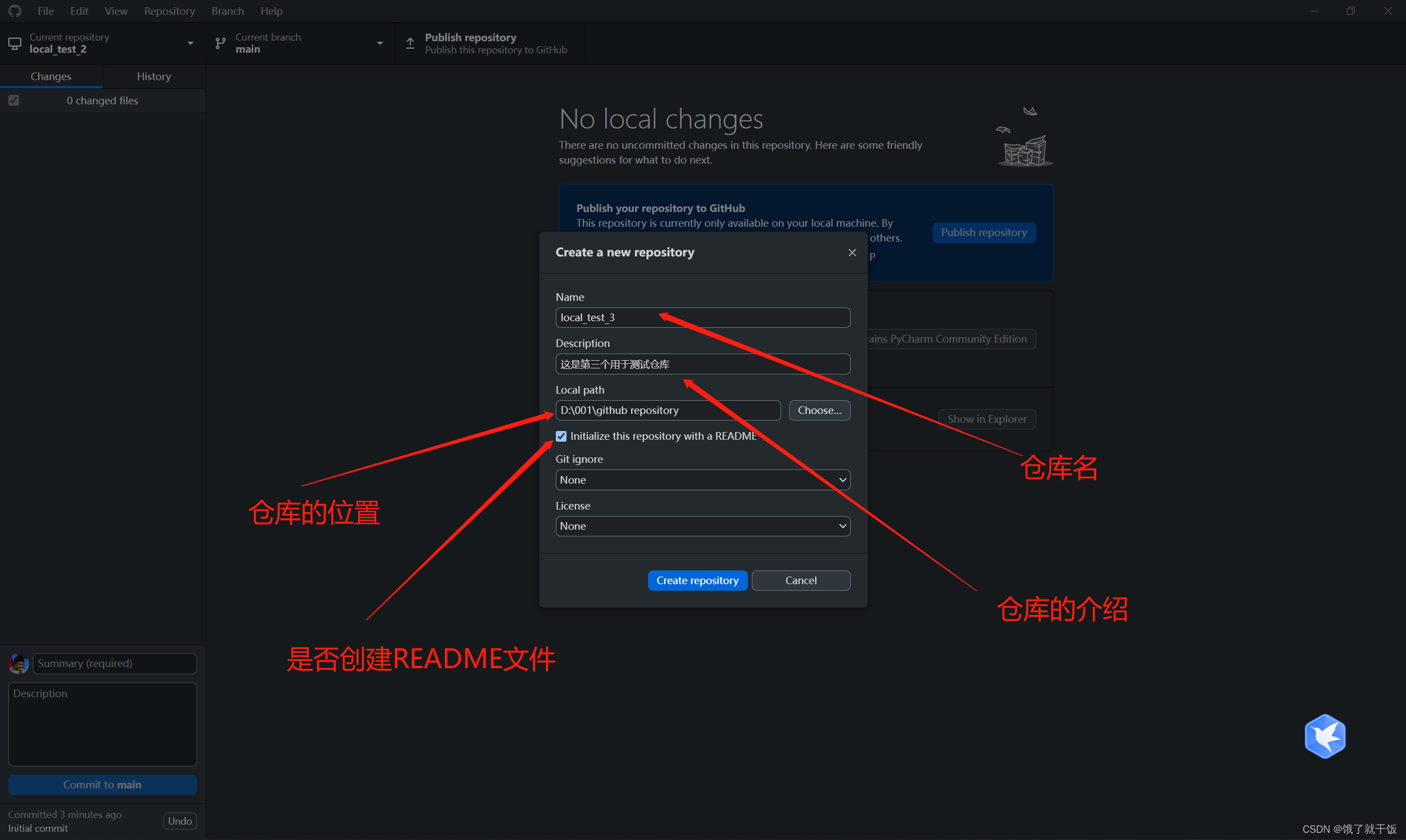Click the current branch 'main' icon
The width and height of the screenshot is (1406, 840).
[x=220, y=43]
